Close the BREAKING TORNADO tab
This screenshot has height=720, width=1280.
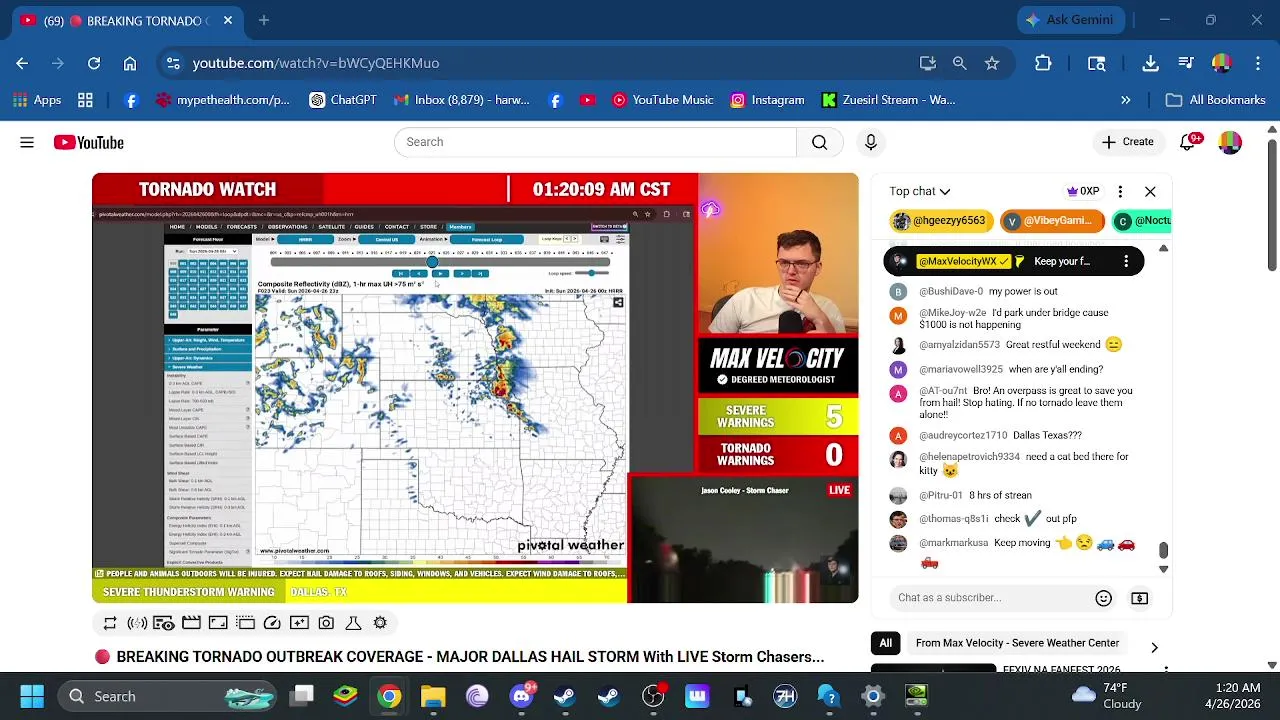point(228,20)
